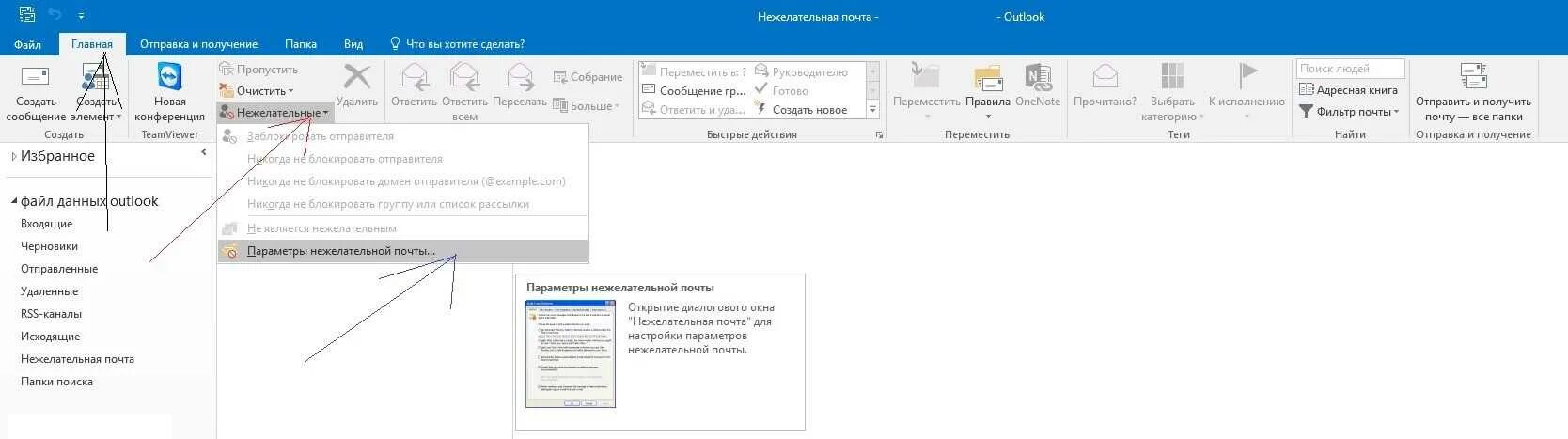This screenshot has width=1568, height=439.
Task: Switch to the Главная tab
Action: pos(92,44)
